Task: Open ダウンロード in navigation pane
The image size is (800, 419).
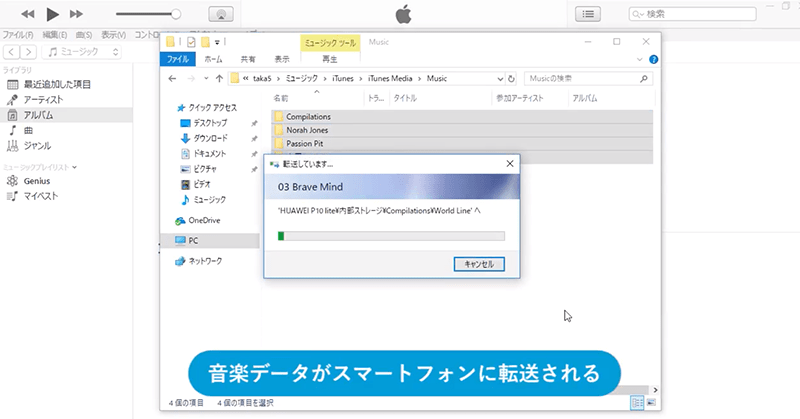Action: click(x=204, y=138)
